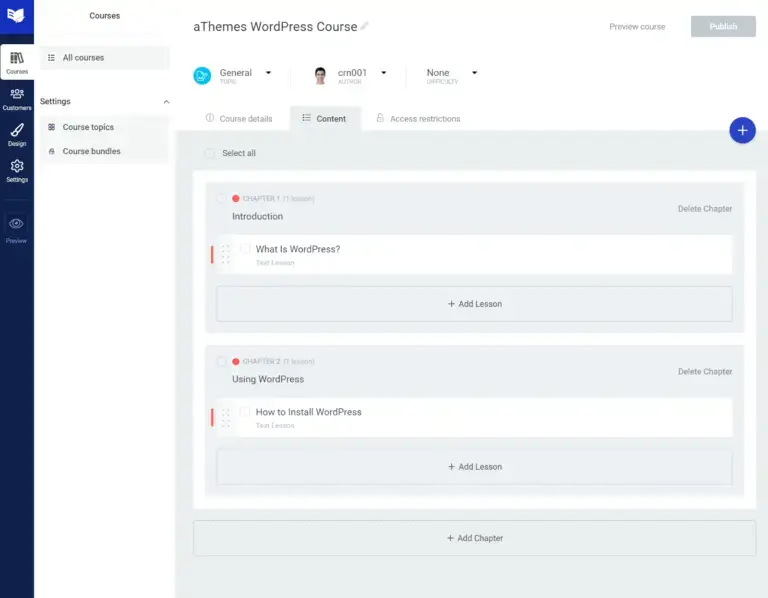This screenshot has width=768, height=598.
Task: Add Lesson to the Introduction chapter
Action: click(475, 304)
